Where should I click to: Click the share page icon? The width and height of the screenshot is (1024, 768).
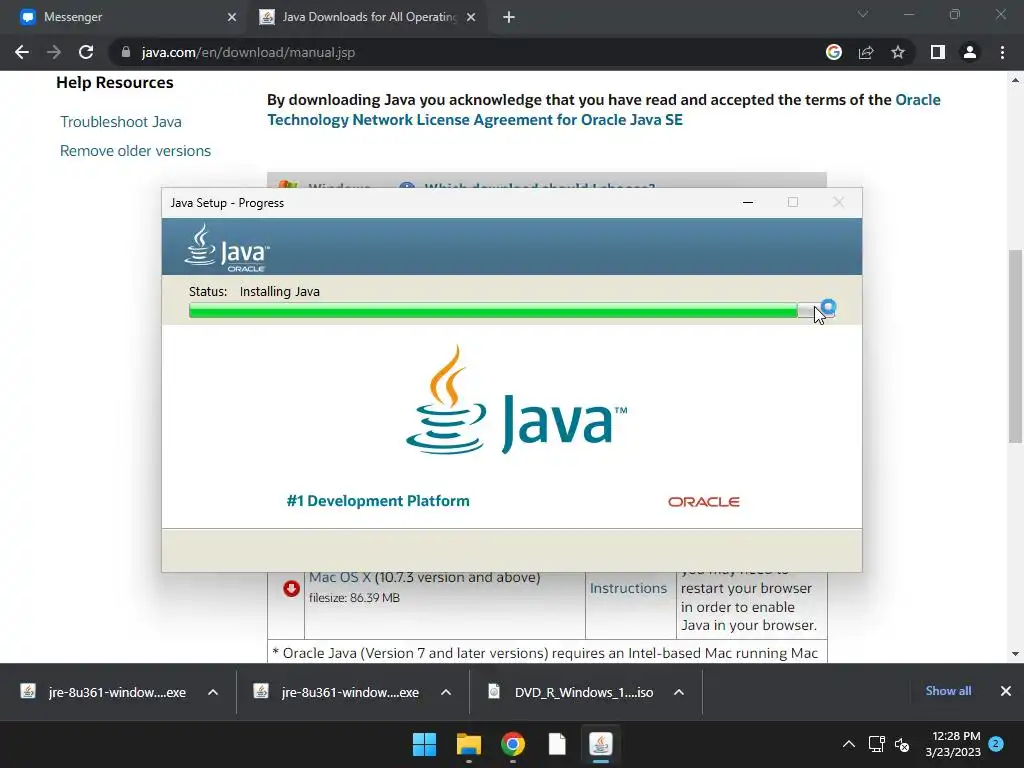(x=866, y=52)
